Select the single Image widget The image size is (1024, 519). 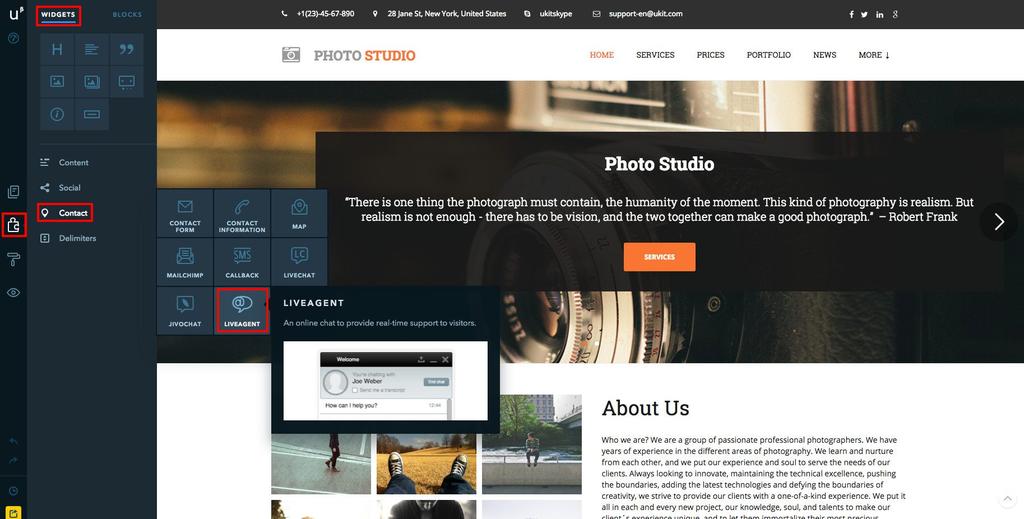tap(57, 82)
